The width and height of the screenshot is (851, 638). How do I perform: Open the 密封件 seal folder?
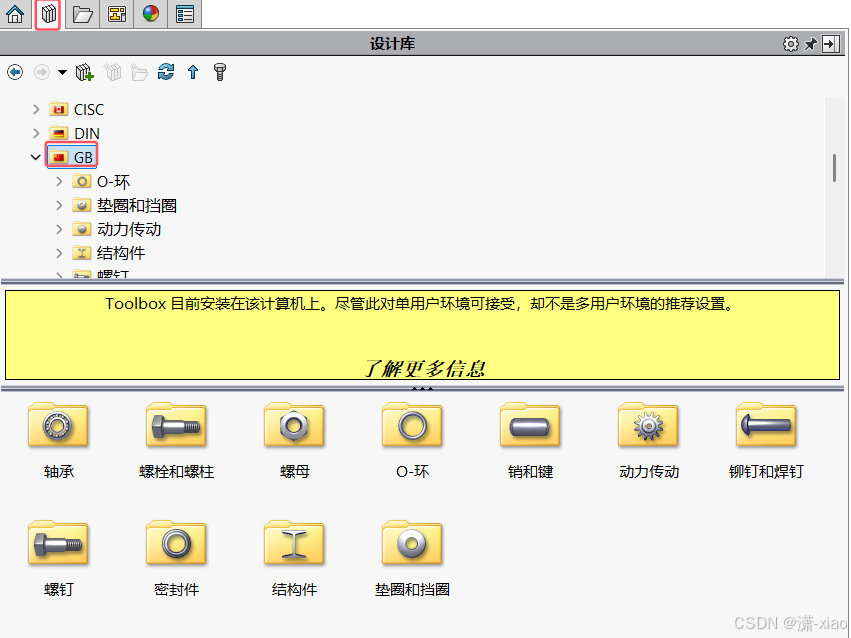click(x=176, y=559)
